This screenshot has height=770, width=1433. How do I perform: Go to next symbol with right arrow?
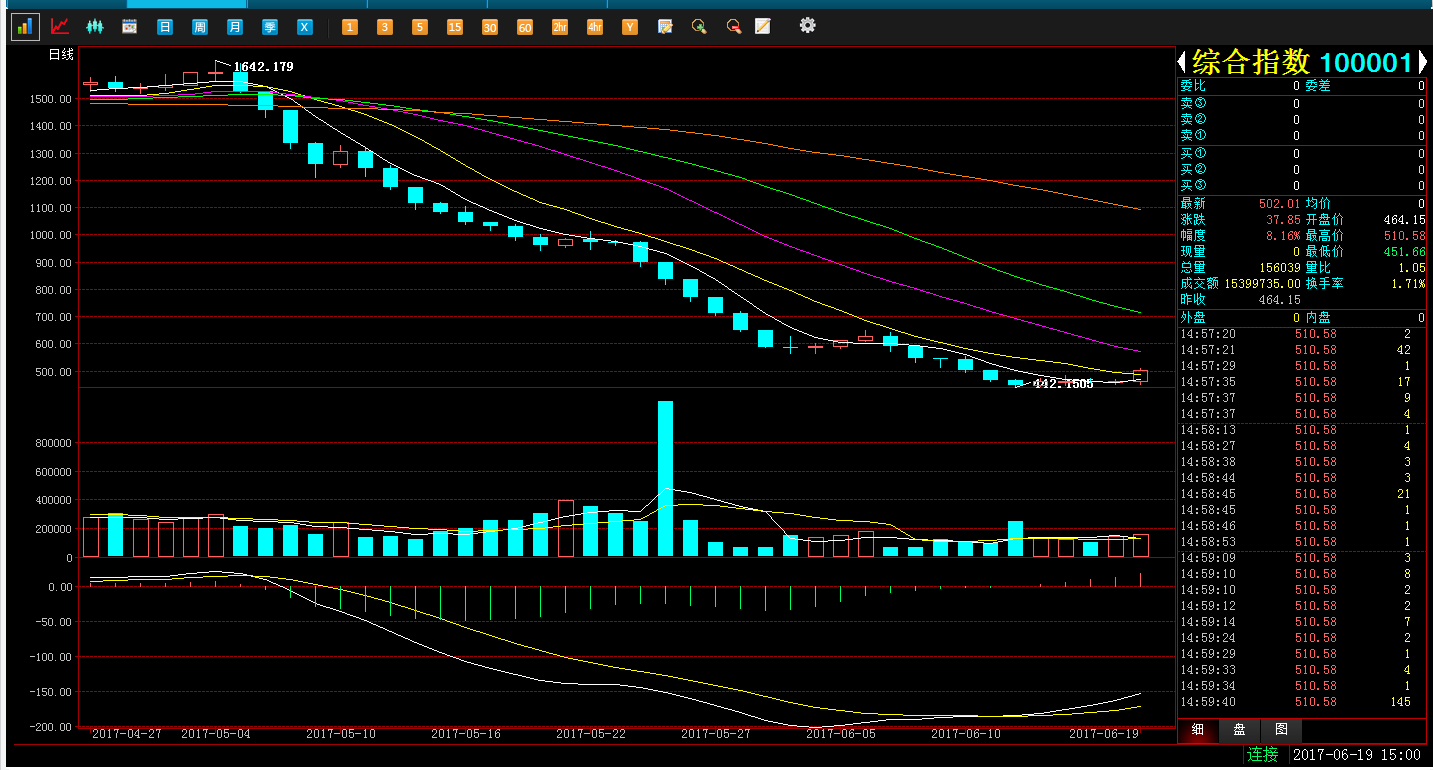pyautogui.click(x=1422, y=62)
